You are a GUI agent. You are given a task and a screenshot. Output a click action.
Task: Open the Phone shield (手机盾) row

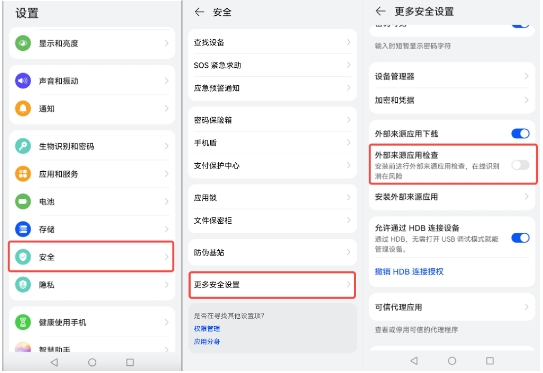coord(273,143)
